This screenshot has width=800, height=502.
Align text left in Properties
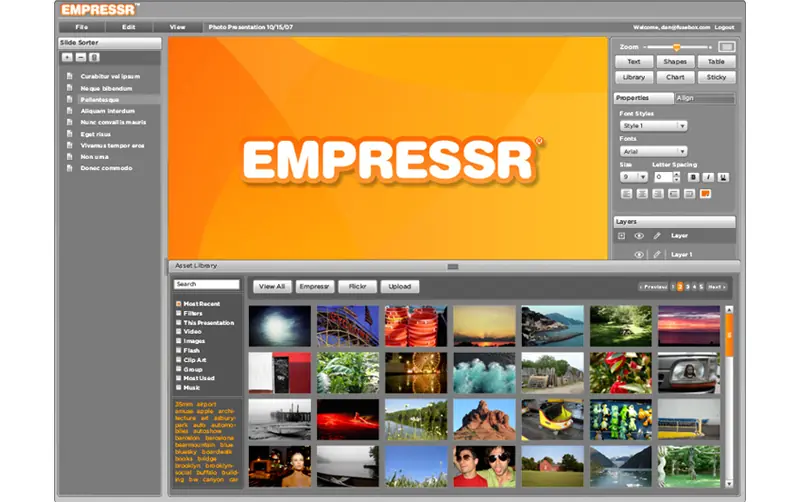pos(627,194)
